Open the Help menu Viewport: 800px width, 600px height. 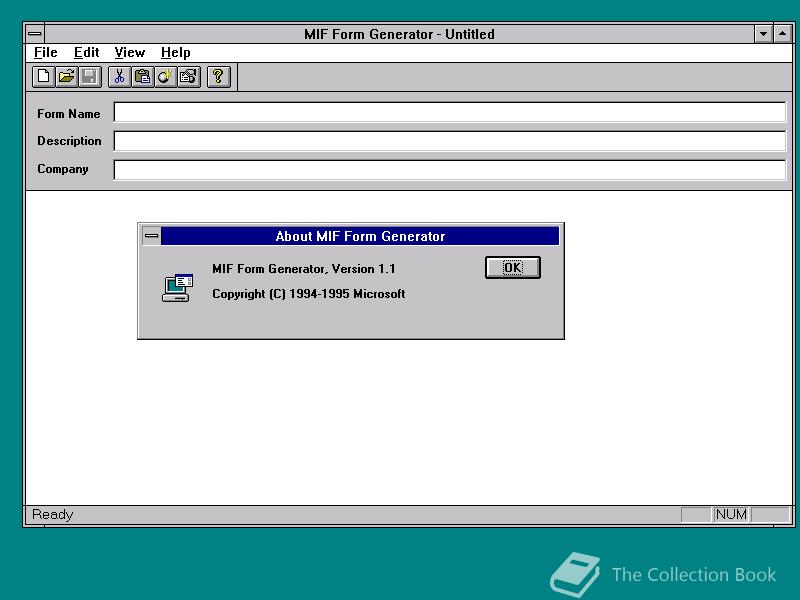point(176,53)
